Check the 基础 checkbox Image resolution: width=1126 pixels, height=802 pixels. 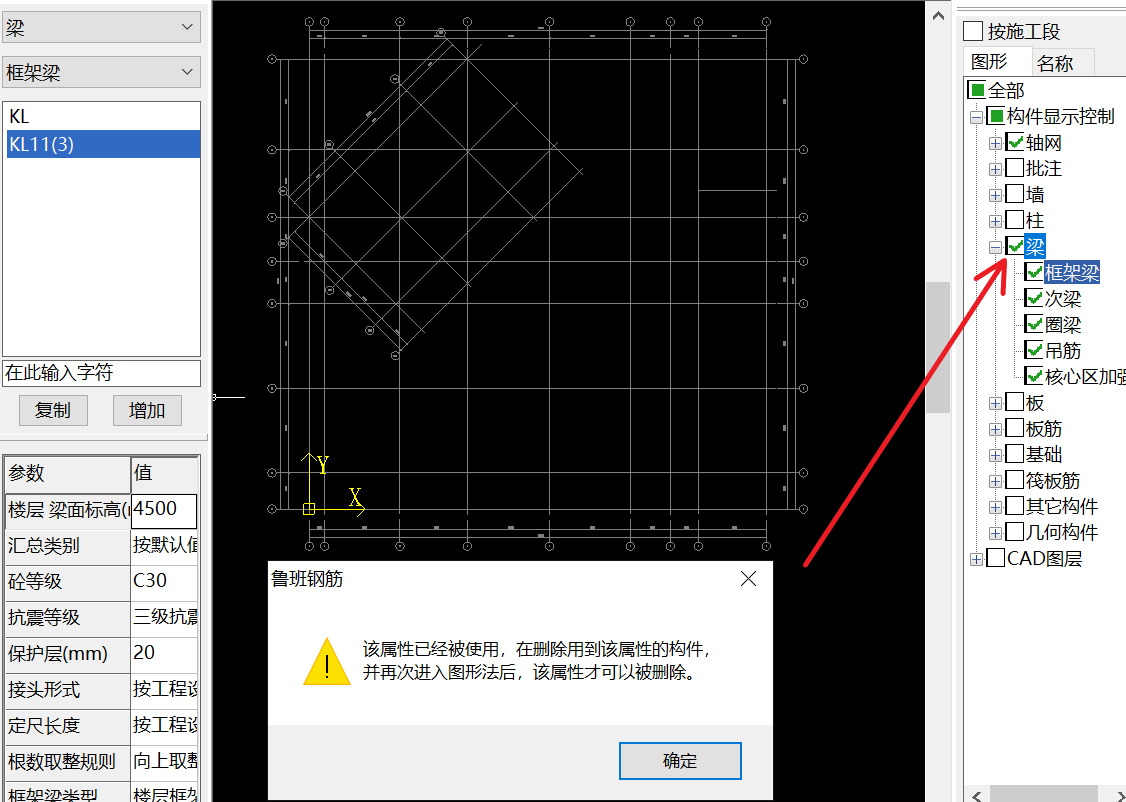coord(1015,453)
